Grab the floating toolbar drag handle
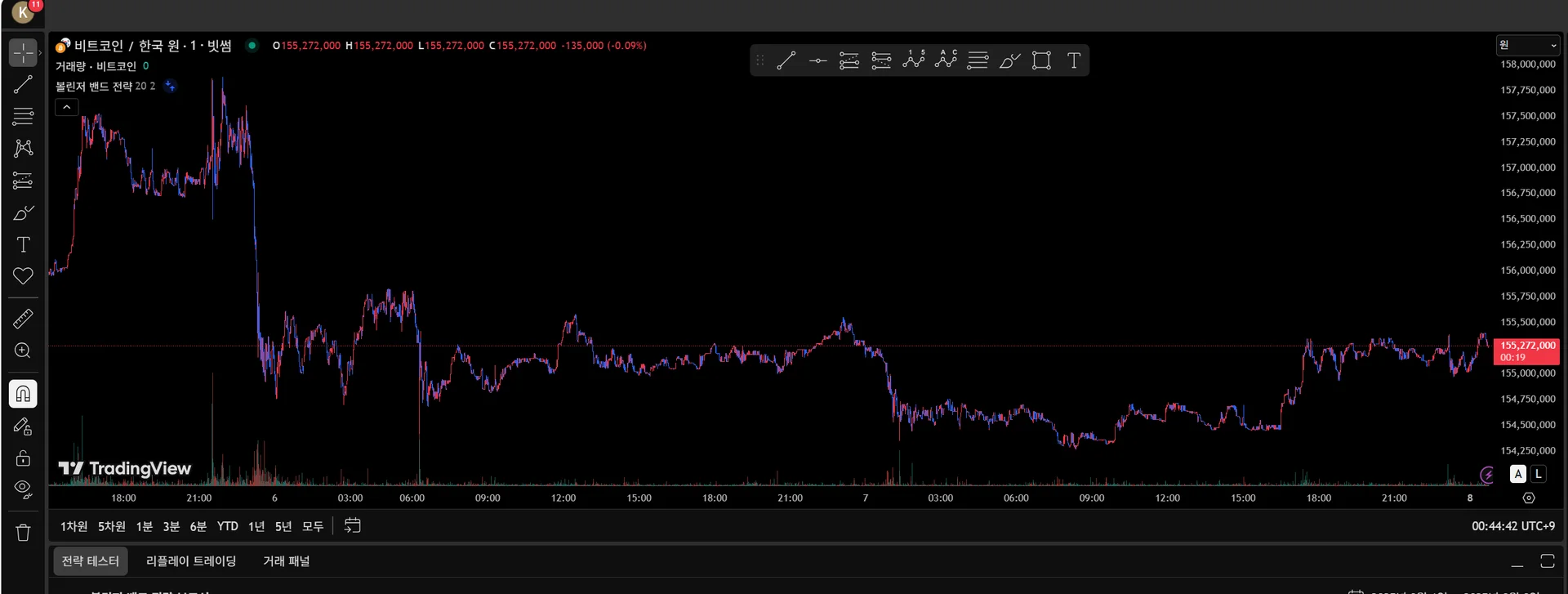The width and height of the screenshot is (1568, 594). 760,60
